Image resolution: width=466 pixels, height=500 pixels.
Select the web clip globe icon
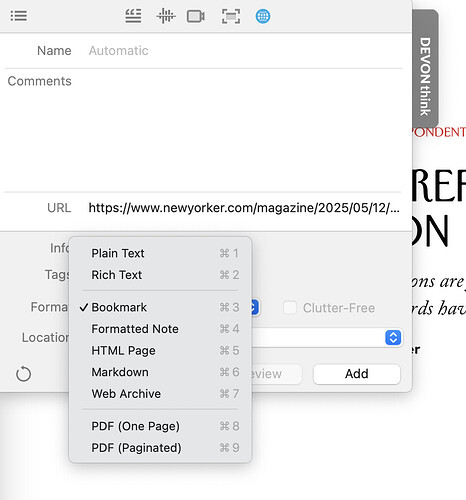point(263,16)
